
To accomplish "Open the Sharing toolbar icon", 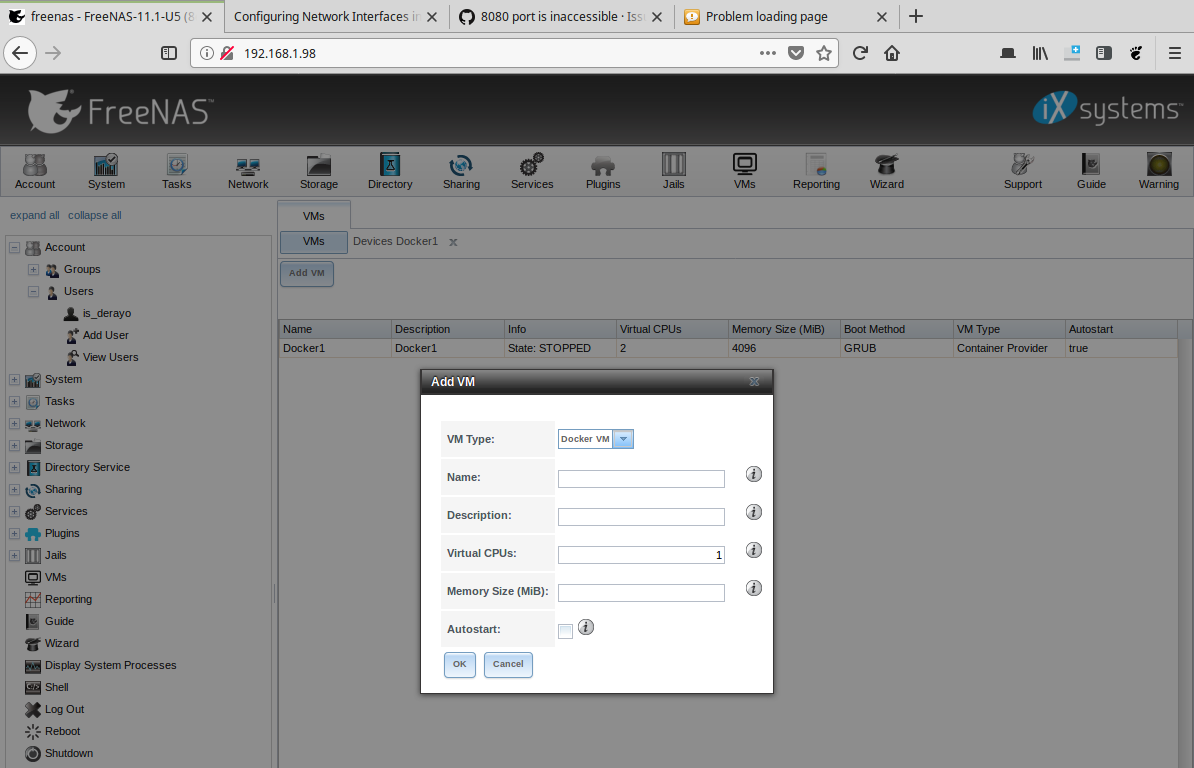I will click(x=461, y=171).
